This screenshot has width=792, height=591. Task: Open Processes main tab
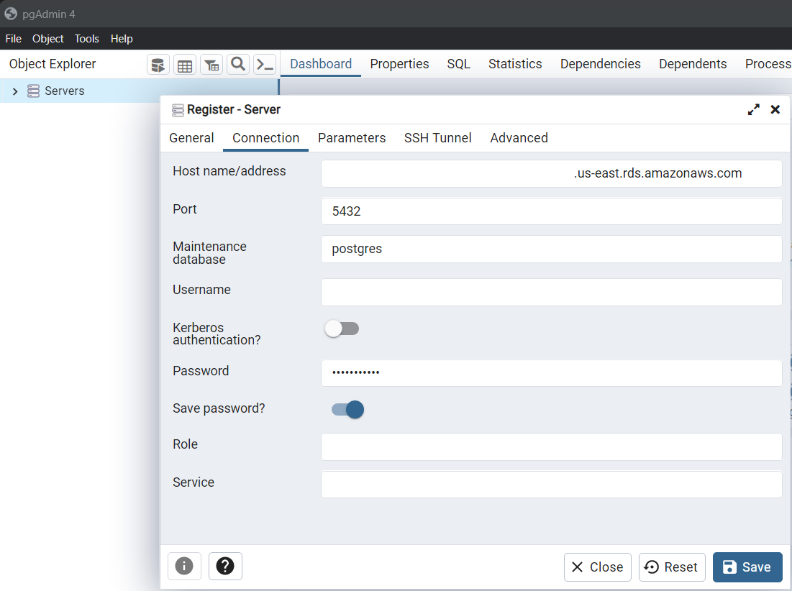[768, 64]
